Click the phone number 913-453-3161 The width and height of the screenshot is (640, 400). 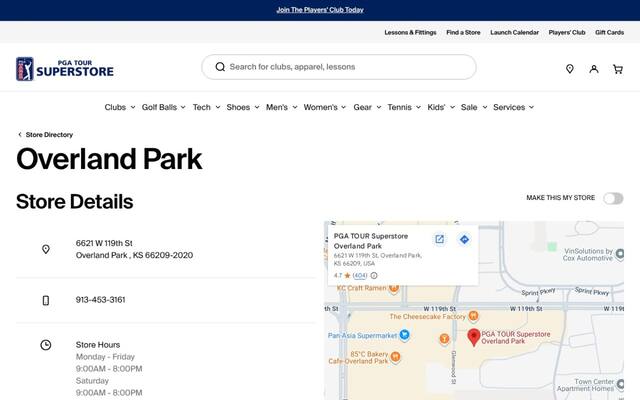point(100,300)
